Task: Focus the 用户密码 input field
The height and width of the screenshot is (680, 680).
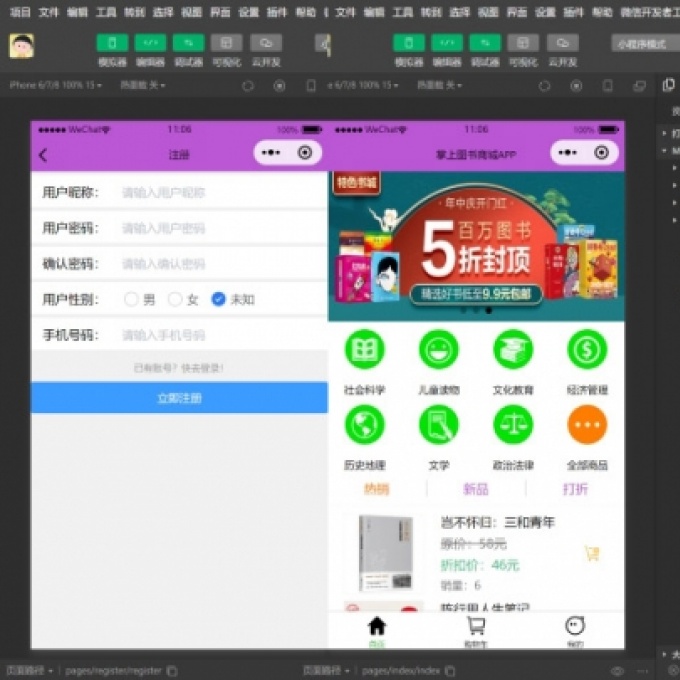Action: pos(221,228)
